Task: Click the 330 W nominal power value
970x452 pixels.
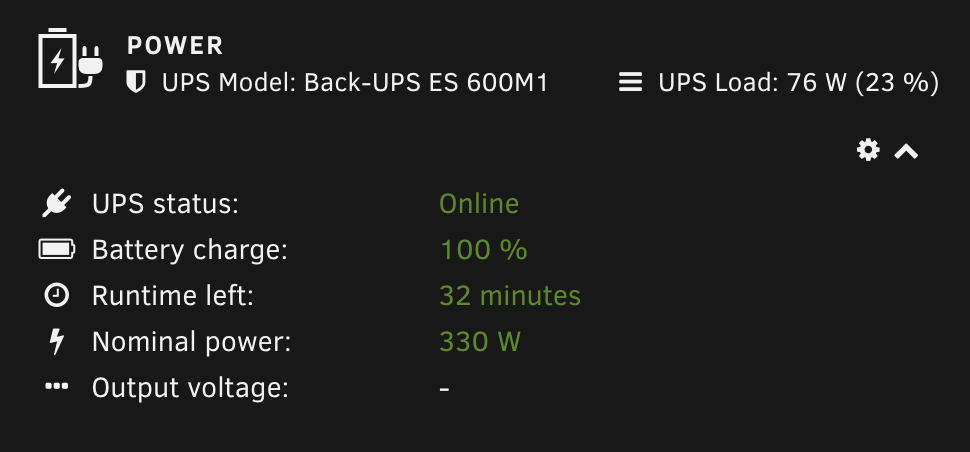Action: click(x=480, y=342)
